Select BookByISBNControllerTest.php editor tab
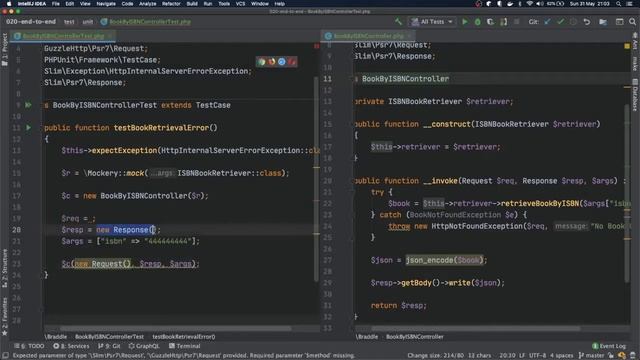The width and height of the screenshot is (640, 360). 63,36
